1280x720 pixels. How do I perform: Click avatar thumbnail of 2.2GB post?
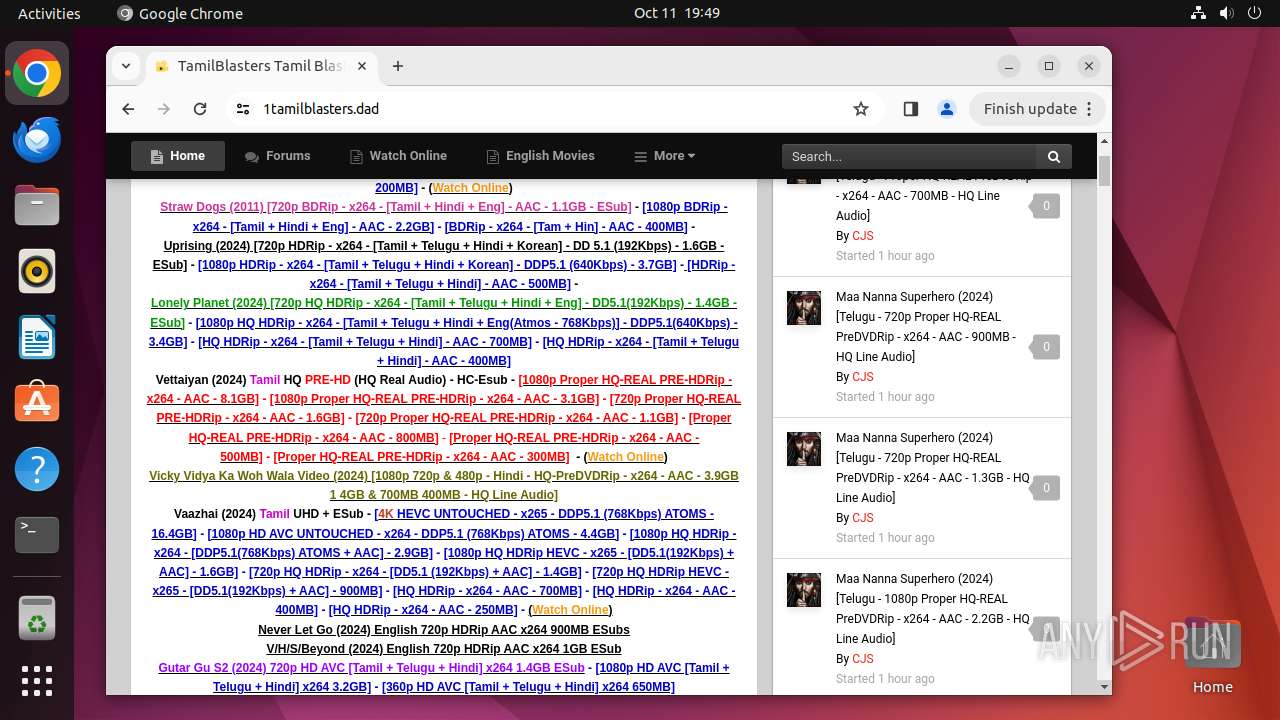pyautogui.click(x=804, y=590)
